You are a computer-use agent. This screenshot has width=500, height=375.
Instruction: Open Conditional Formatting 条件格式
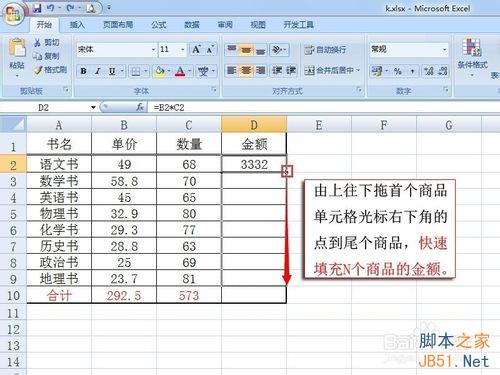[472, 56]
